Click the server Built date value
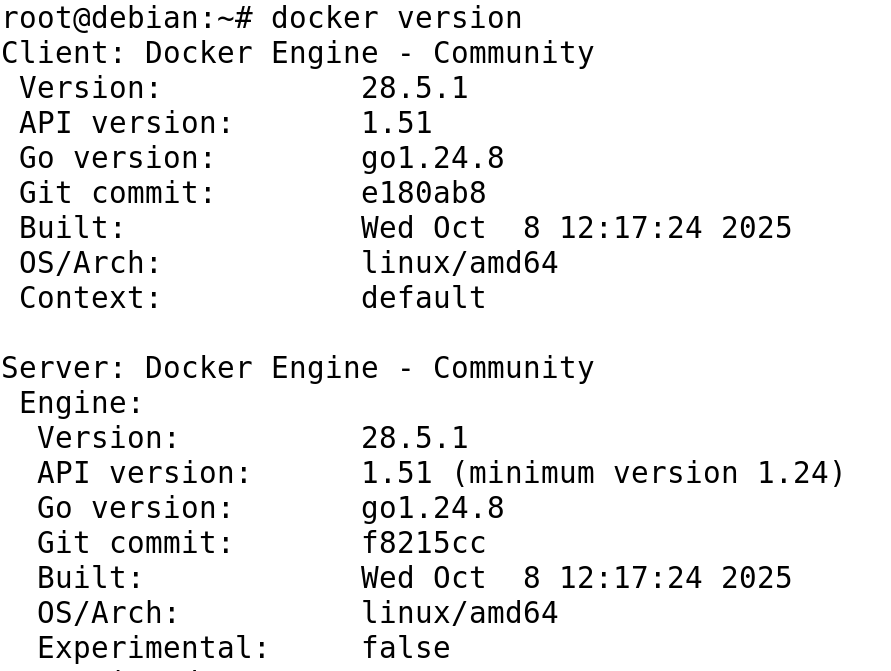 click(x=576, y=578)
